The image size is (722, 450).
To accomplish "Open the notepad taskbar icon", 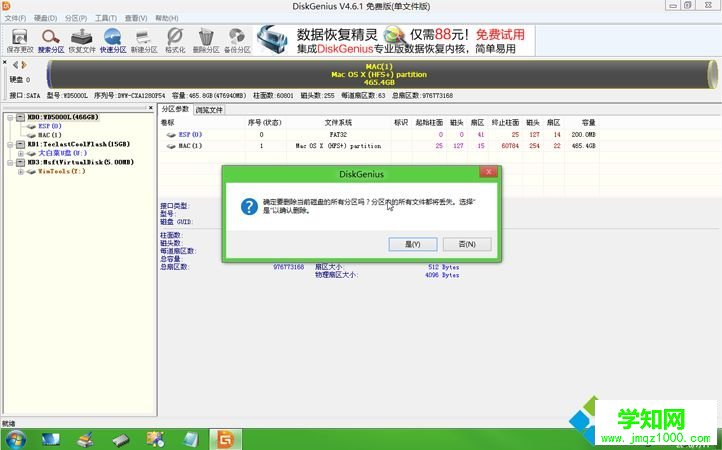I will tap(190, 439).
